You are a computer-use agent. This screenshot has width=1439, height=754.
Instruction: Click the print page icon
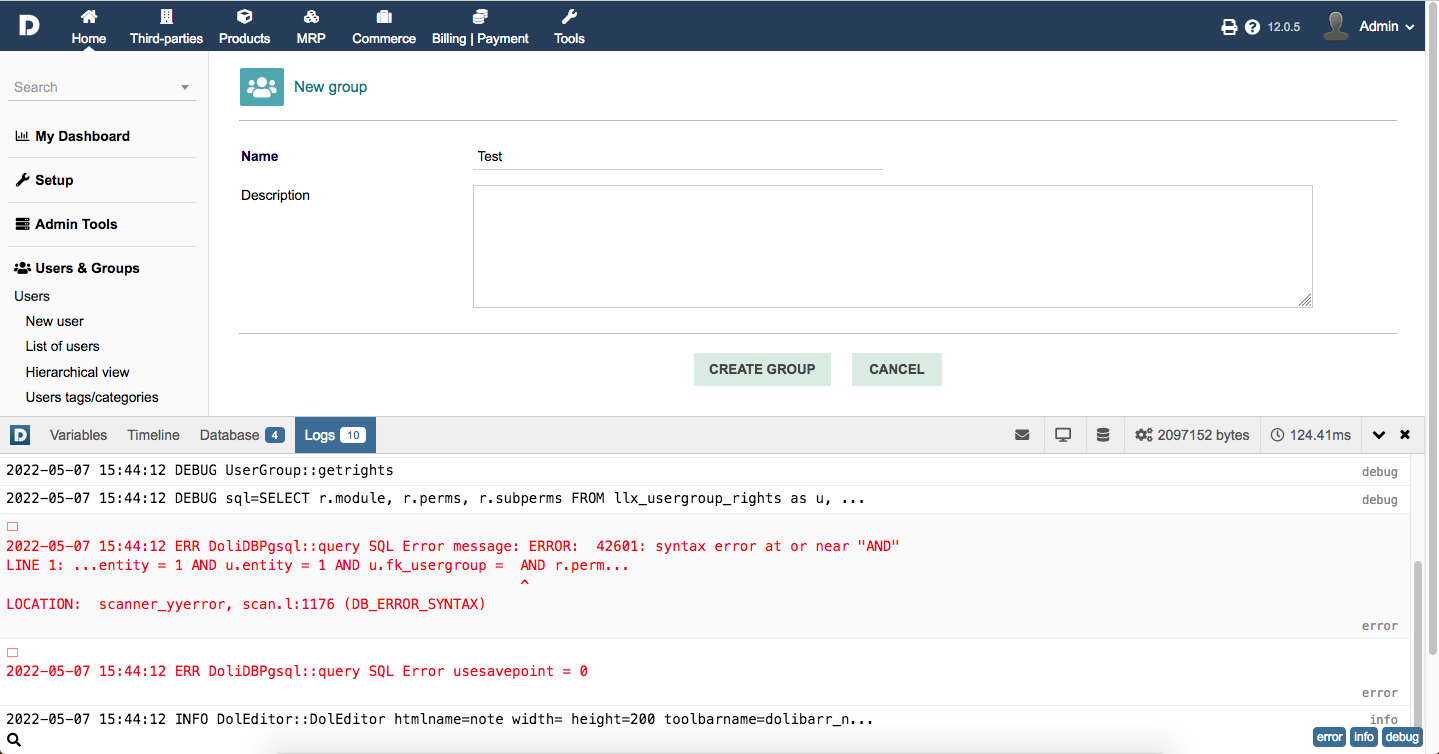click(x=1229, y=27)
